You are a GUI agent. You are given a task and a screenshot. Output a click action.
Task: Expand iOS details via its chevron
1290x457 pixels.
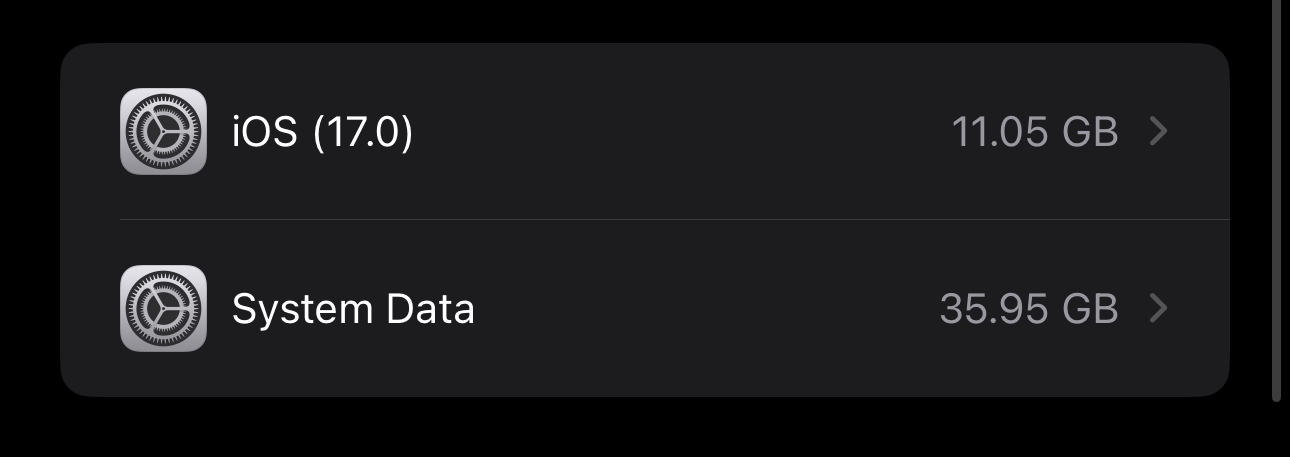tap(1158, 132)
